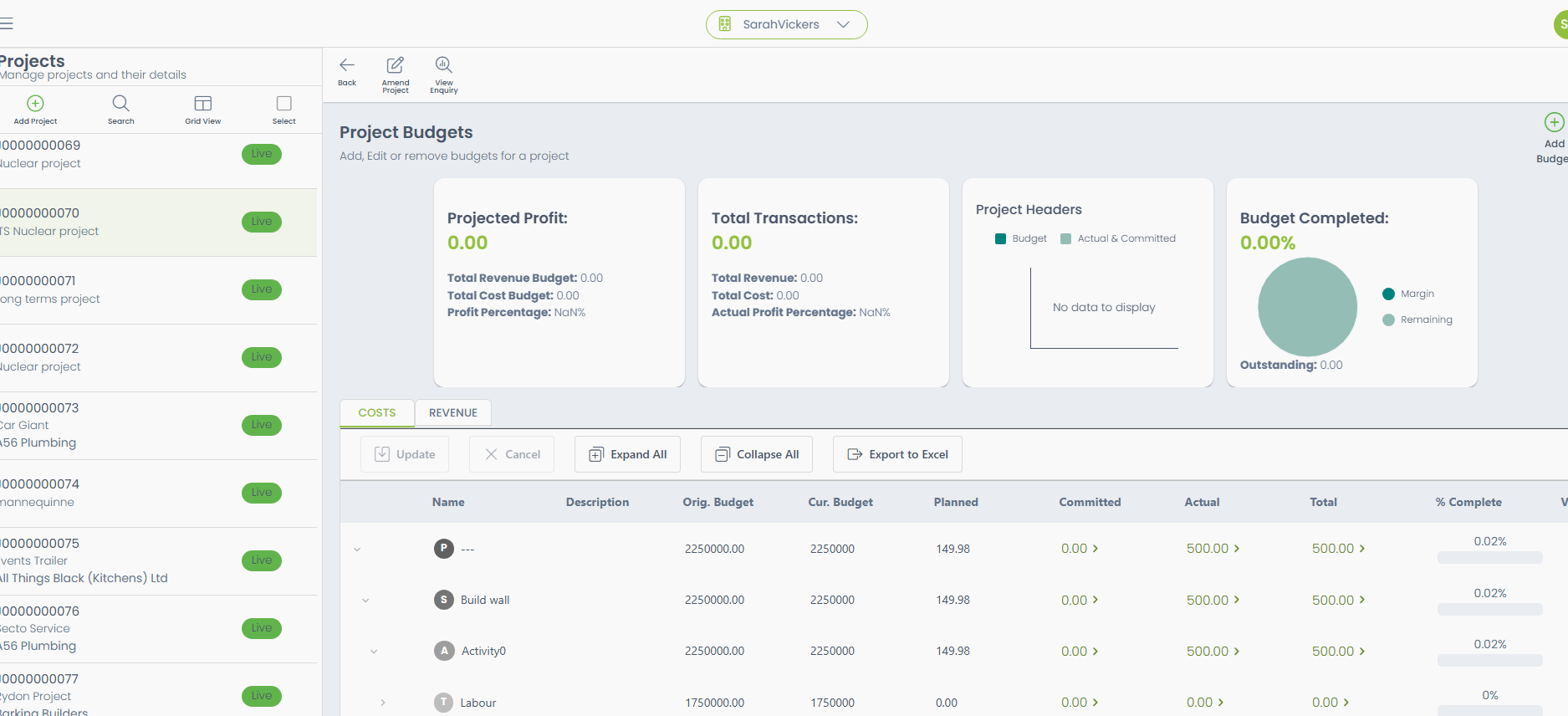
Task: Expand the Labour row chevron
Action: (383, 703)
